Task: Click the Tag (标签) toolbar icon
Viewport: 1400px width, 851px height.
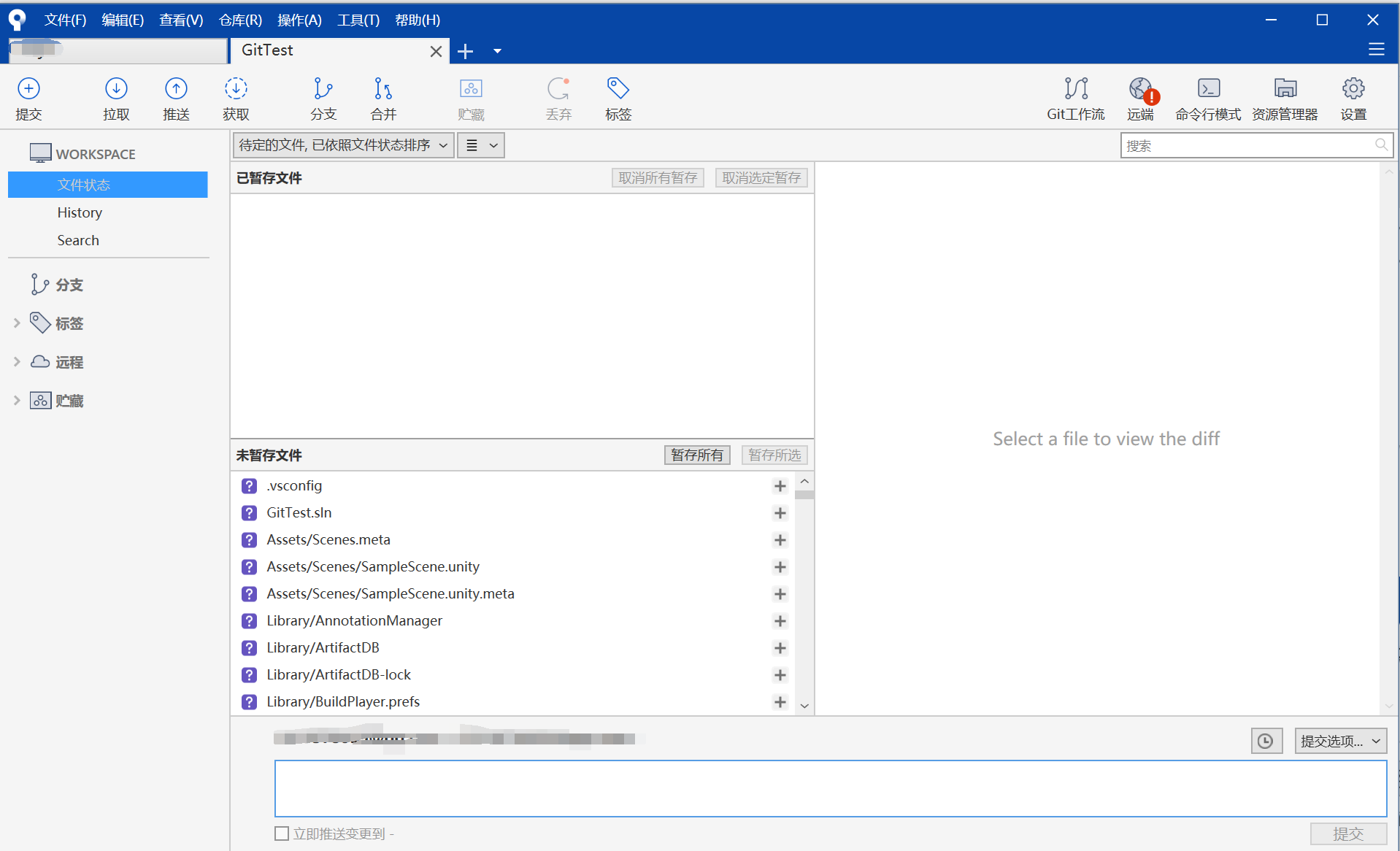Action: (x=618, y=98)
